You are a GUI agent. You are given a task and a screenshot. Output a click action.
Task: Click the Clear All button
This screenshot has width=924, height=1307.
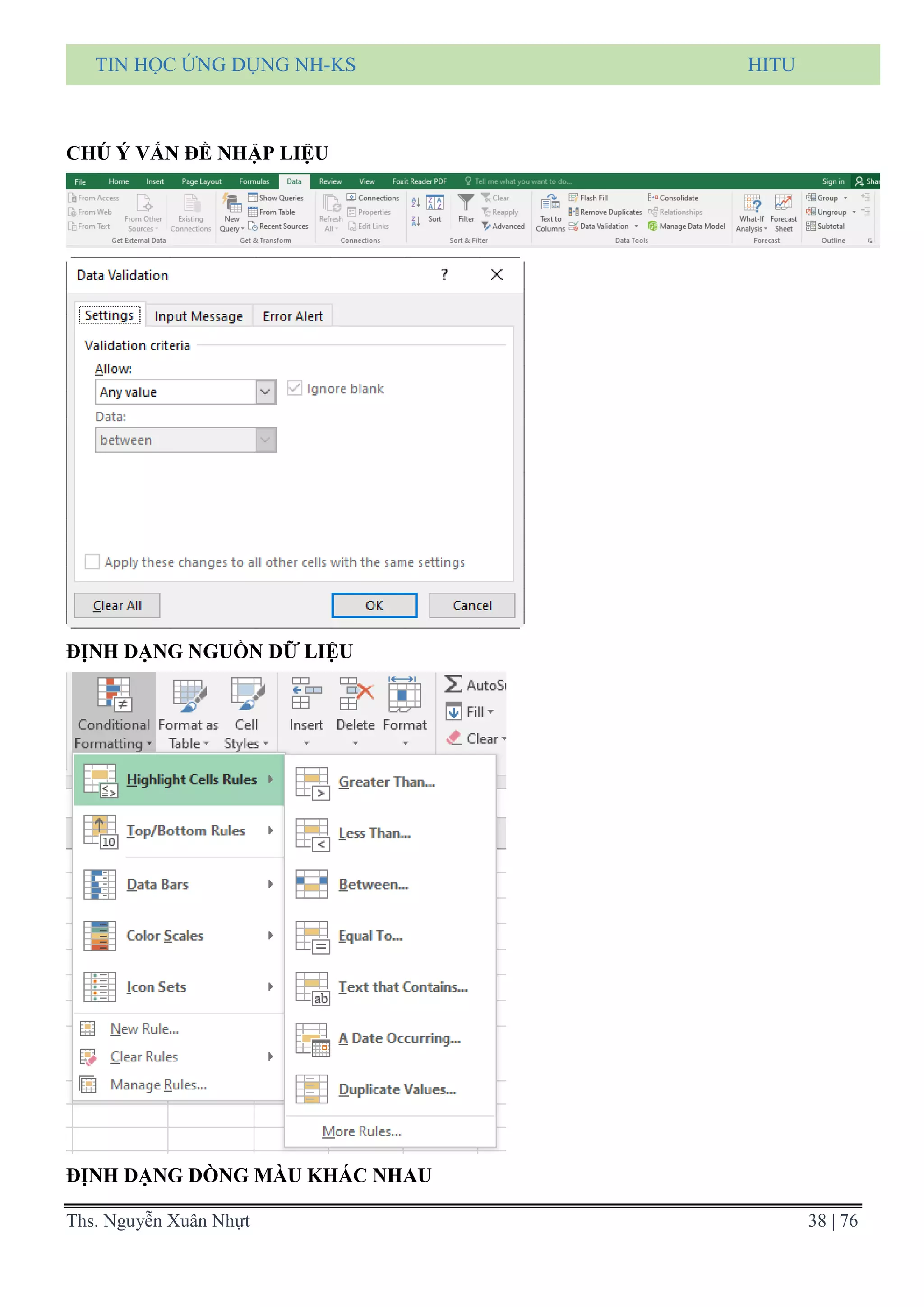point(117,605)
